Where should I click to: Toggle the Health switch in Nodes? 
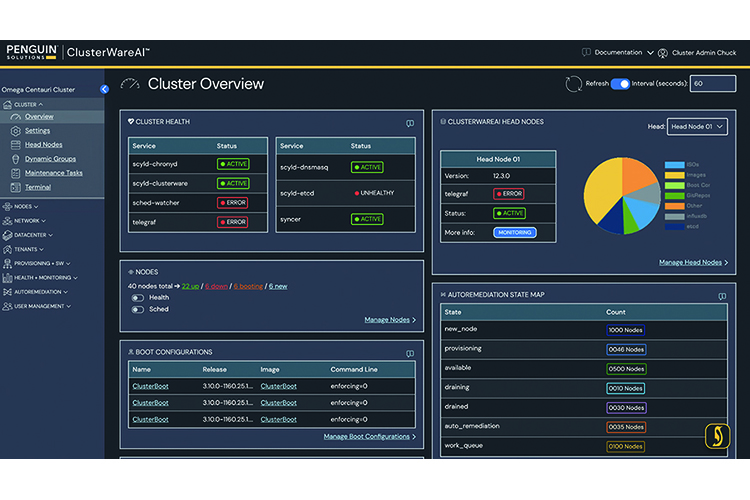pos(138,298)
